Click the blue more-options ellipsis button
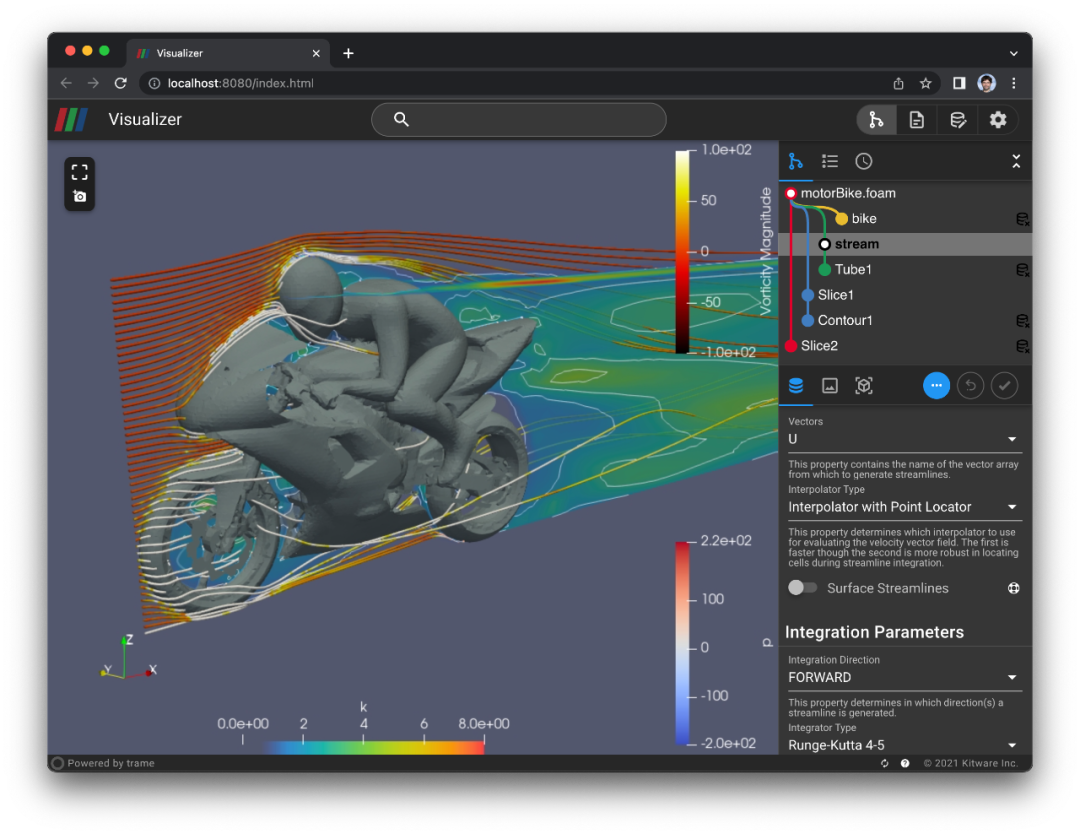 click(x=936, y=386)
